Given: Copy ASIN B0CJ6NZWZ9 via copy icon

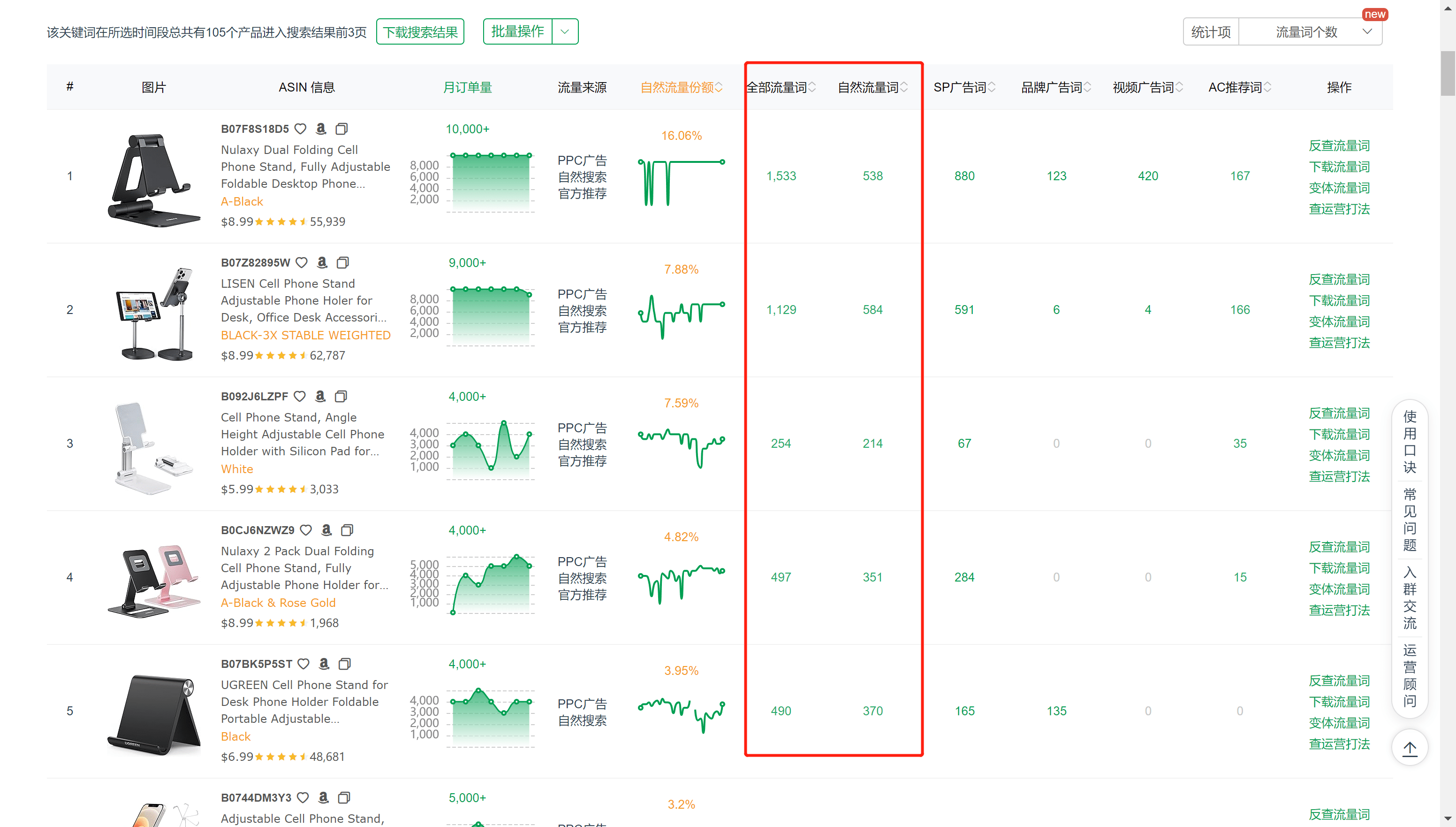Looking at the screenshot, I should pos(347,530).
